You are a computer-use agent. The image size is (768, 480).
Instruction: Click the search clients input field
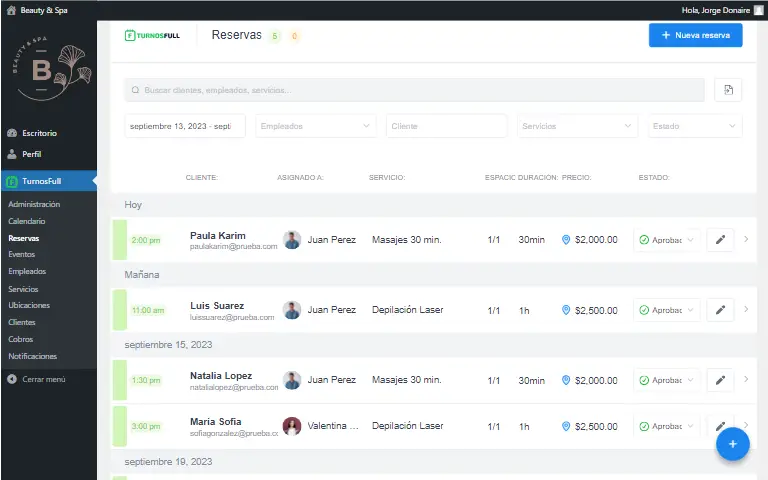point(414,90)
